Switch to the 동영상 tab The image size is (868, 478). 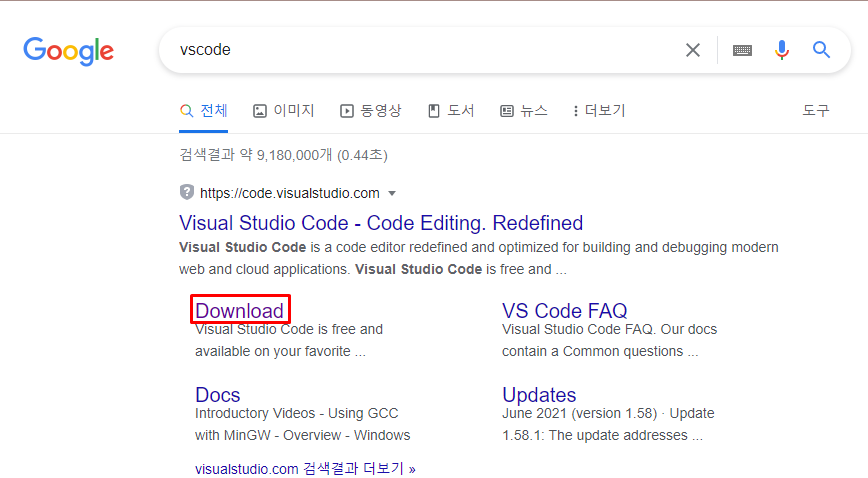tap(370, 111)
